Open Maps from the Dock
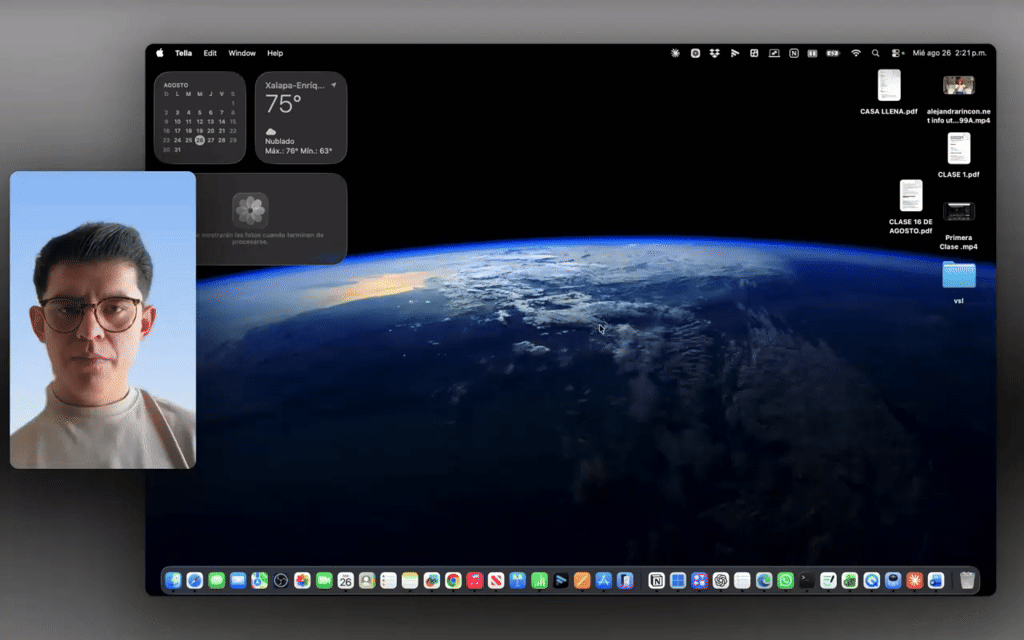 point(259,580)
